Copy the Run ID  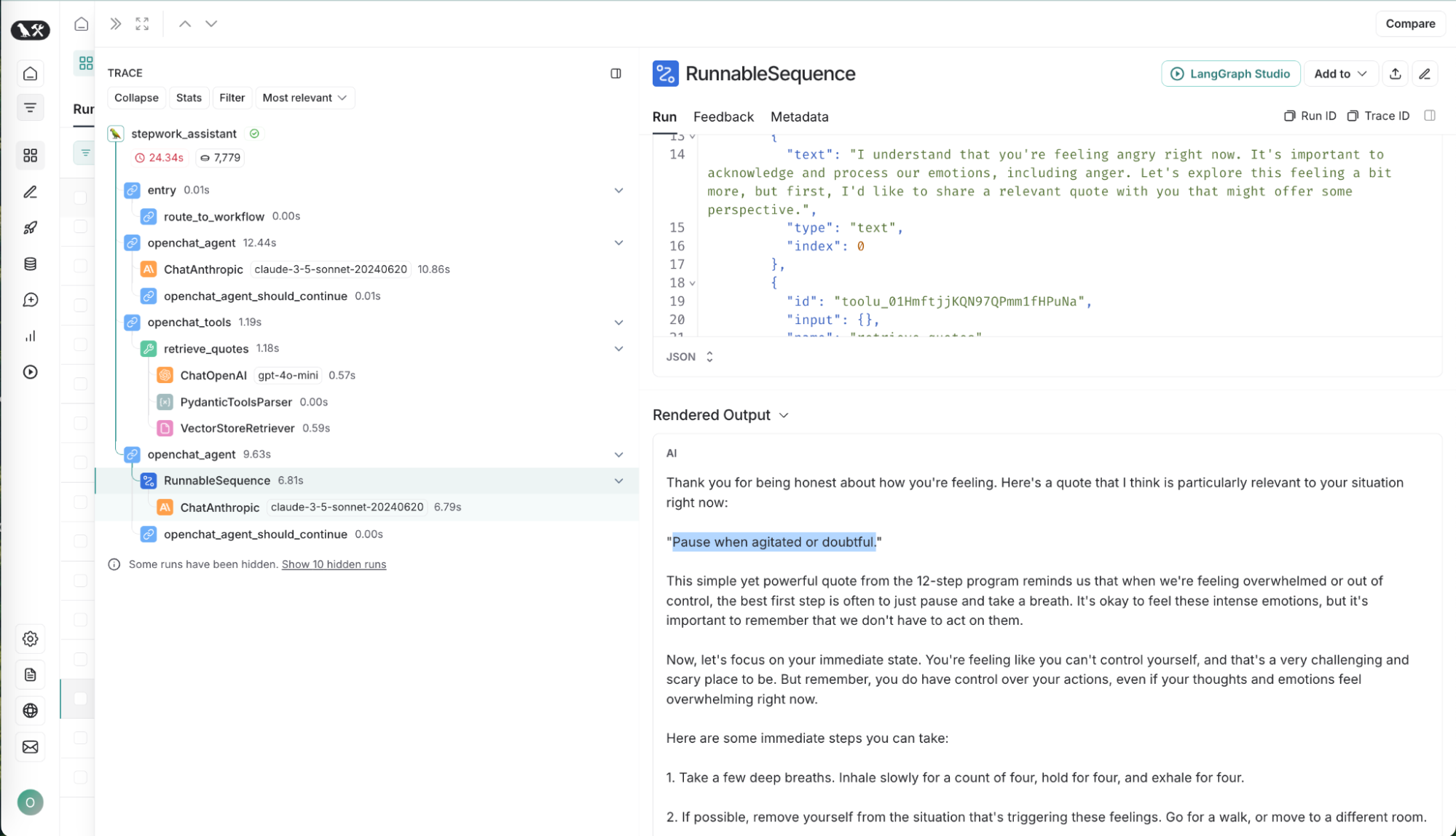tap(1310, 116)
